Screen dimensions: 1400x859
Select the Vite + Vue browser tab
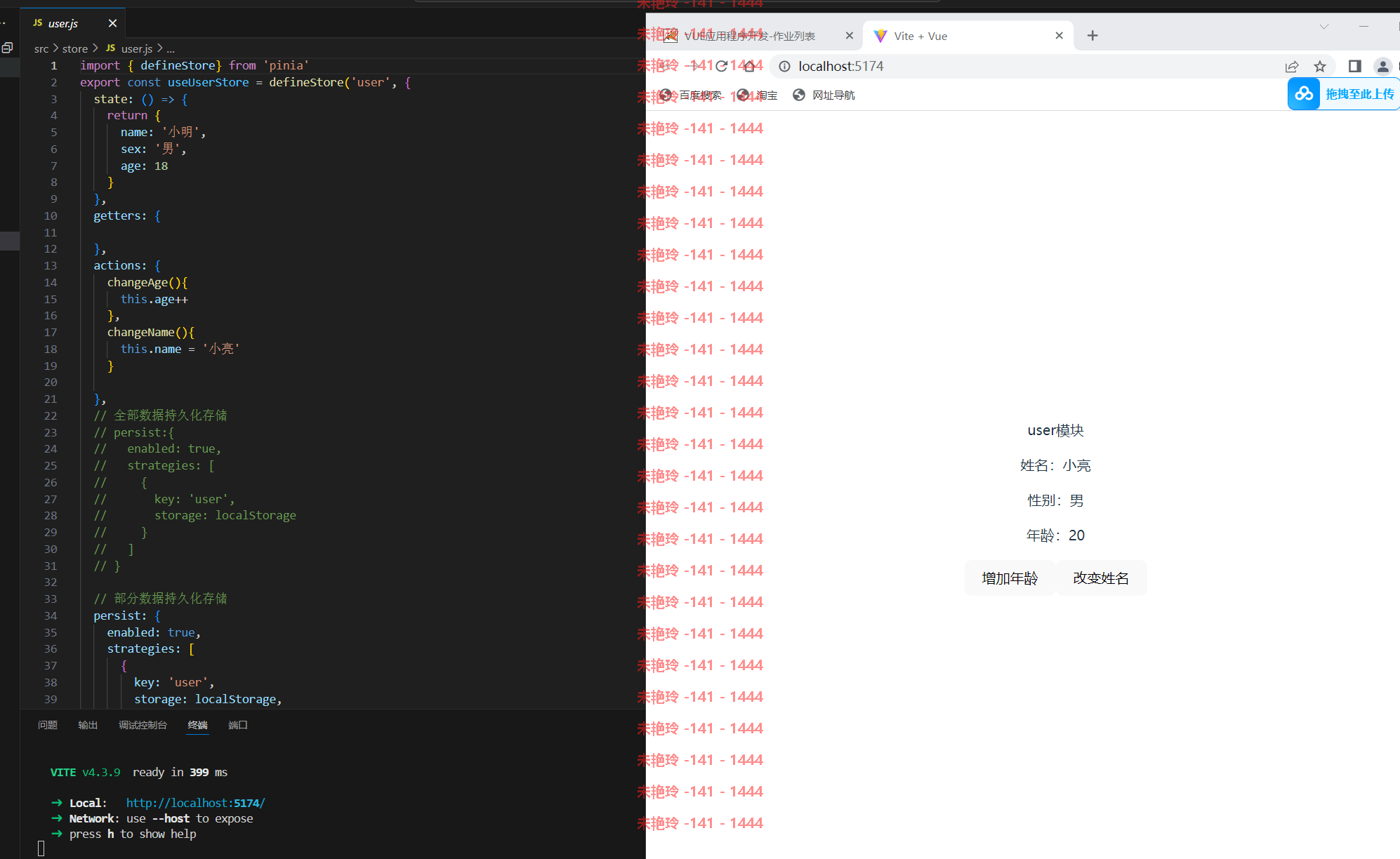coord(969,36)
